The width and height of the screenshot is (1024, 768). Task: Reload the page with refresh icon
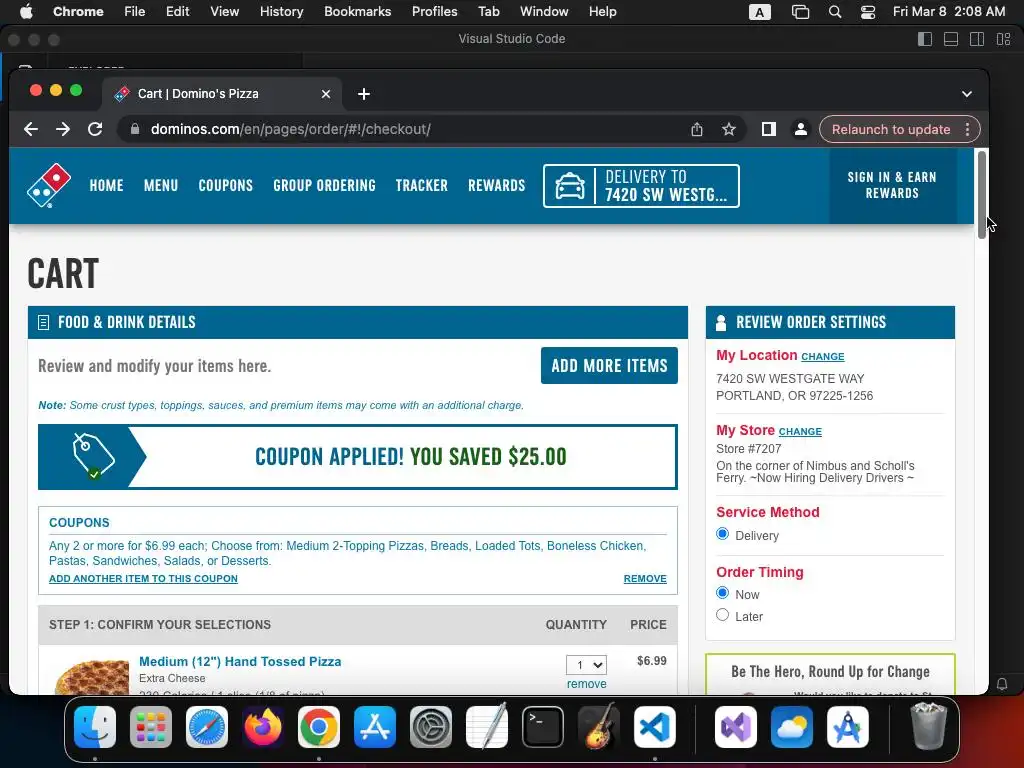[x=95, y=129]
